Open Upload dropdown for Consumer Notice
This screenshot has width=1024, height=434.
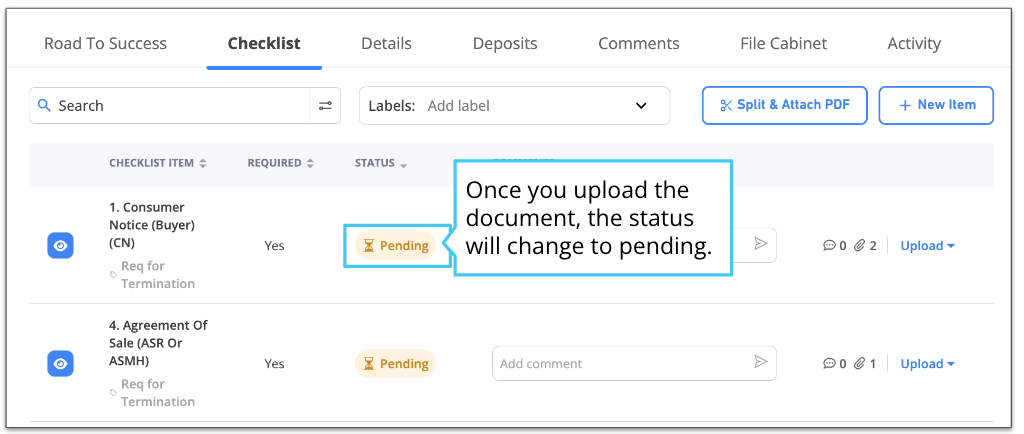(927, 246)
